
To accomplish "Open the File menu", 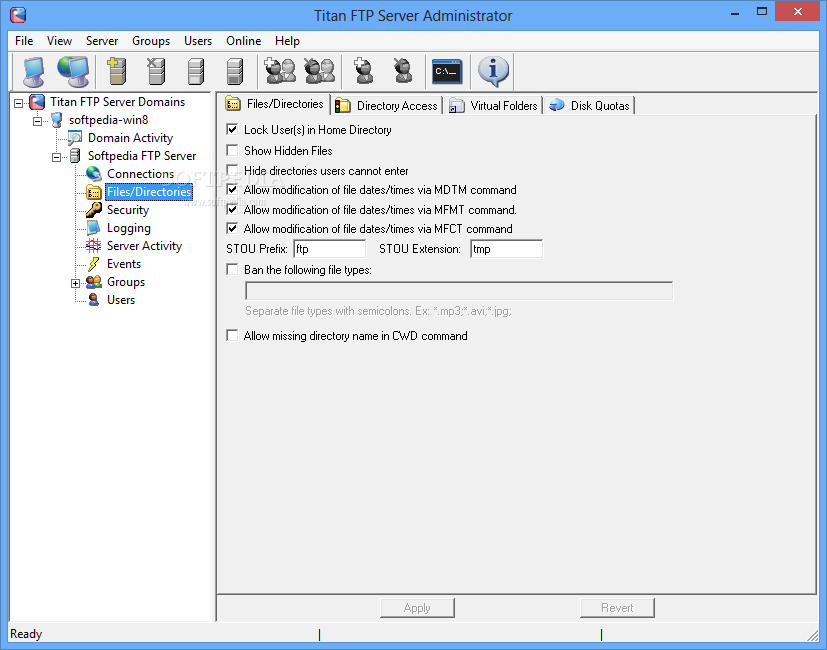I will 24,41.
